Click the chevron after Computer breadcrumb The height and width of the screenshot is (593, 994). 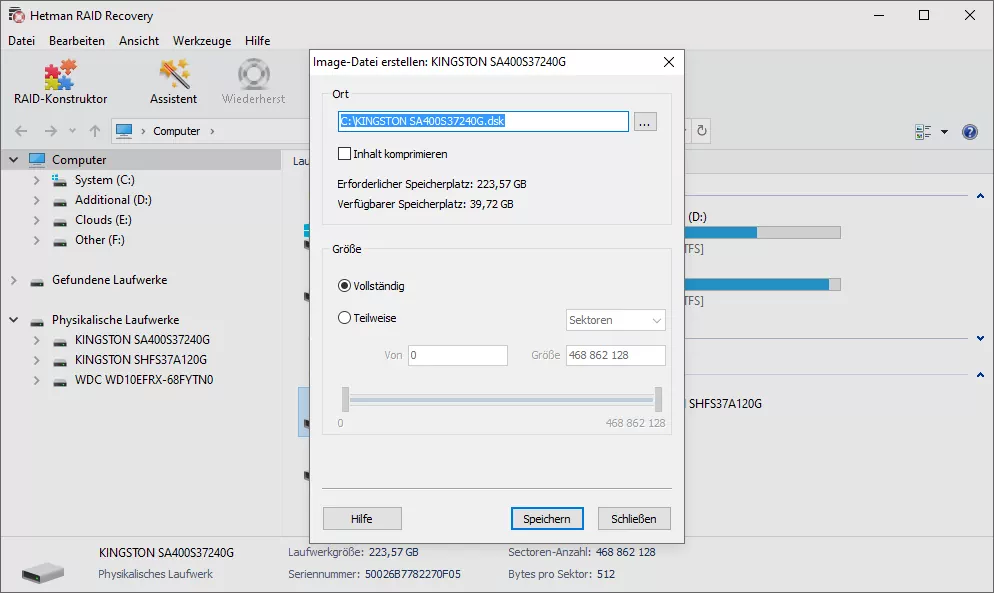pyautogui.click(x=212, y=131)
